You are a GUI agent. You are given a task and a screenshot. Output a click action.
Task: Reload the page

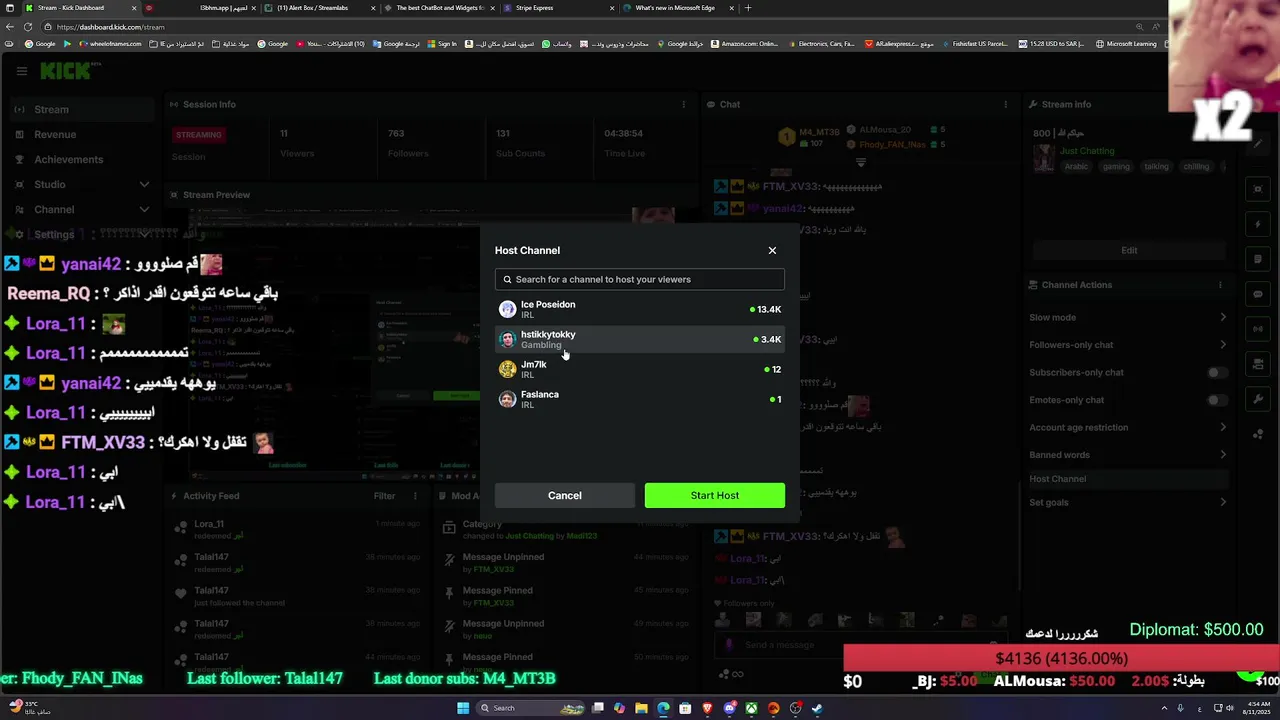[x=28, y=27]
